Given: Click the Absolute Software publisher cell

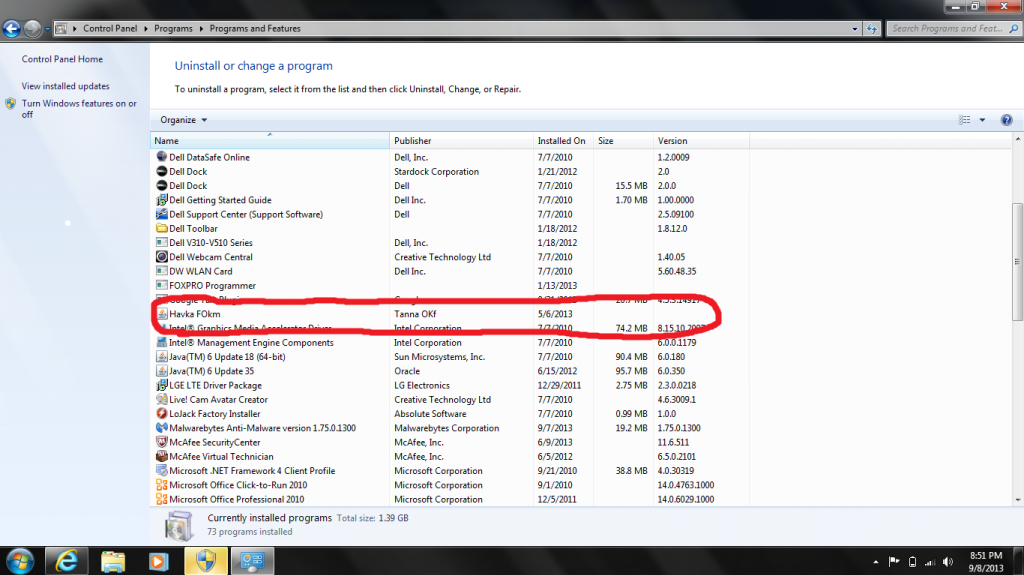Looking at the screenshot, I should pos(430,414).
